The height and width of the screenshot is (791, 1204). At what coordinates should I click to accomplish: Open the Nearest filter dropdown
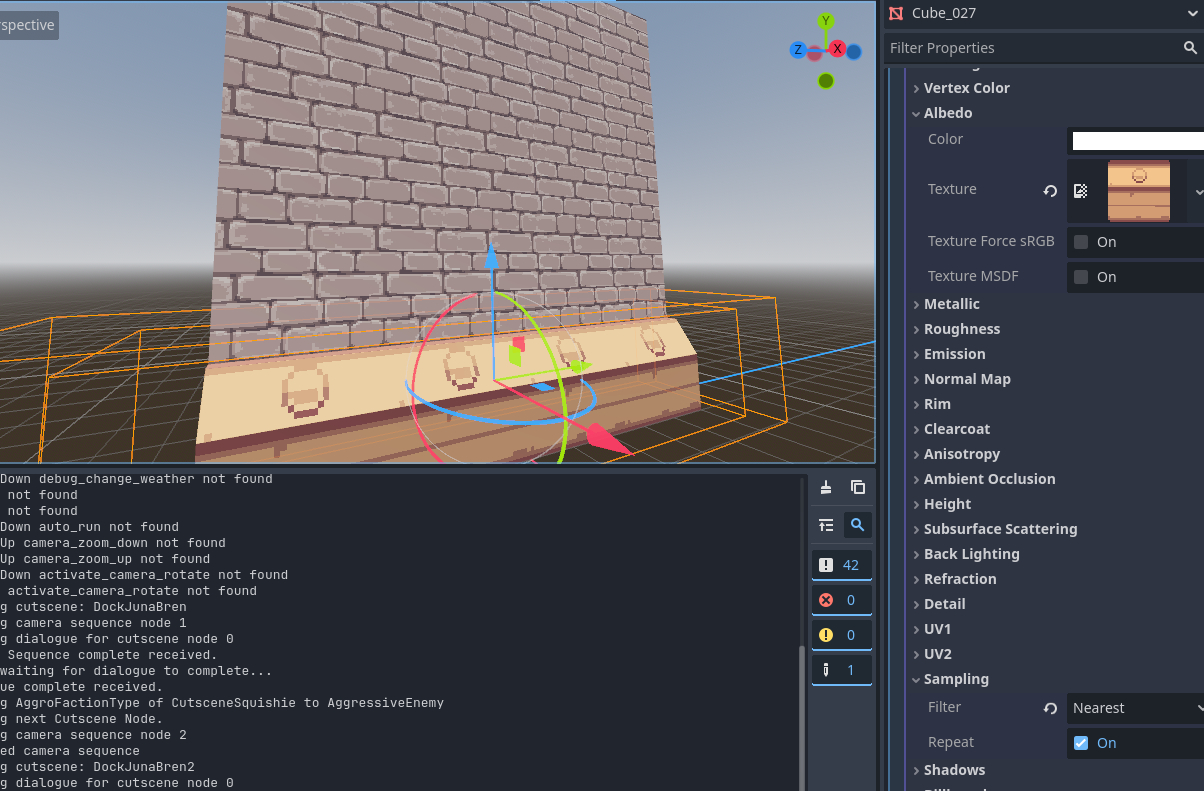pos(1136,708)
